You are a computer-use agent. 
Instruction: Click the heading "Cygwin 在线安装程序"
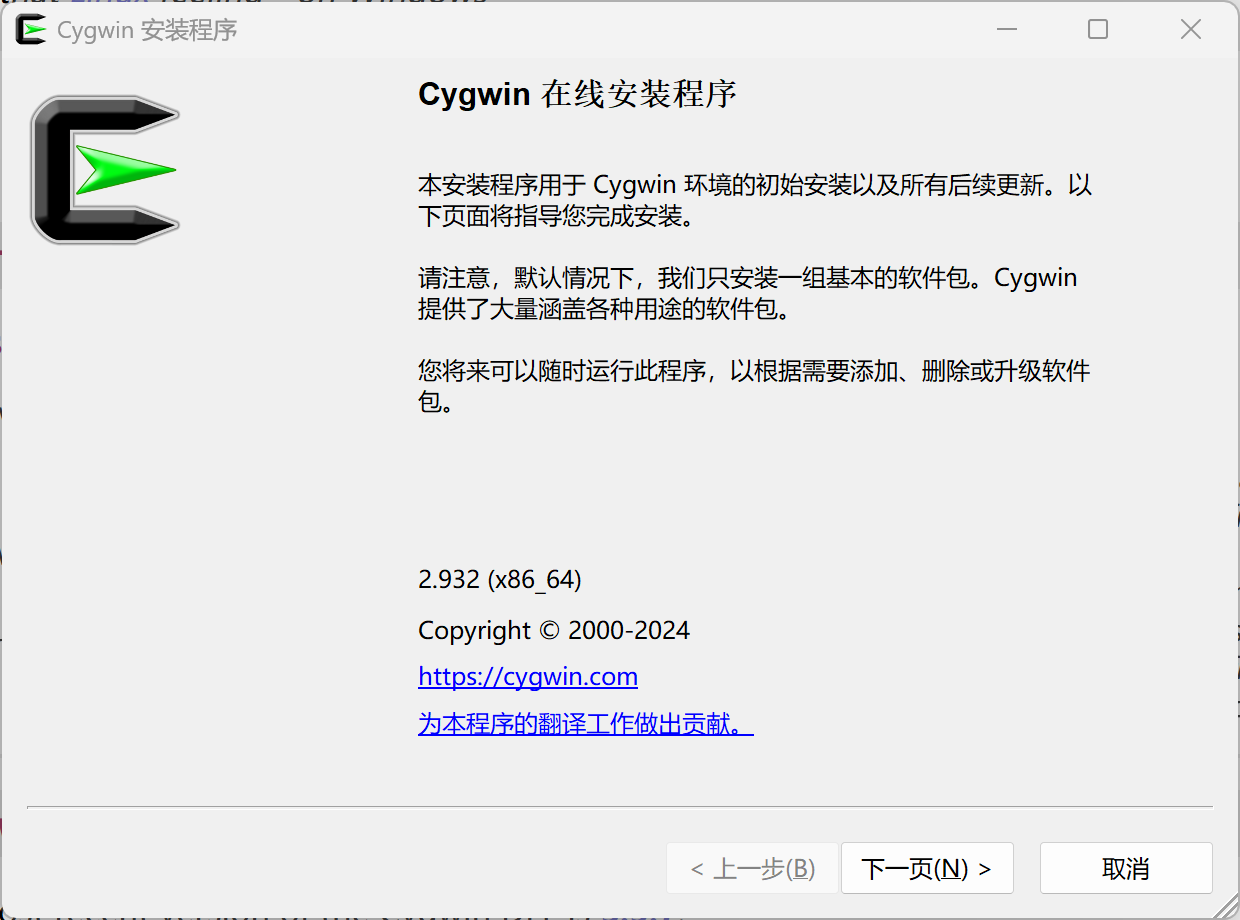tap(577, 95)
